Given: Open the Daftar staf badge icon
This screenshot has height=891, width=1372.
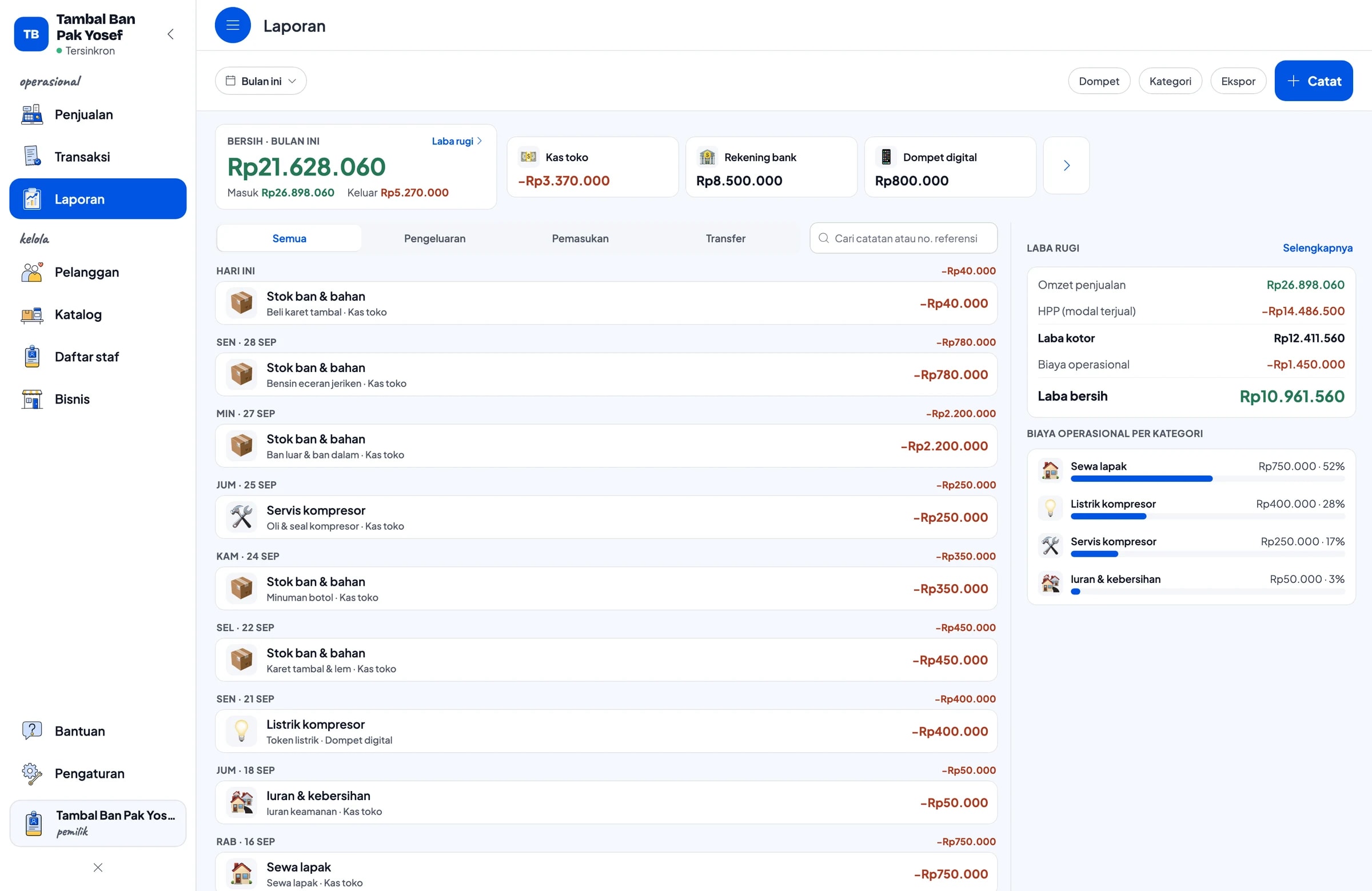Looking at the screenshot, I should pyautogui.click(x=31, y=357).
